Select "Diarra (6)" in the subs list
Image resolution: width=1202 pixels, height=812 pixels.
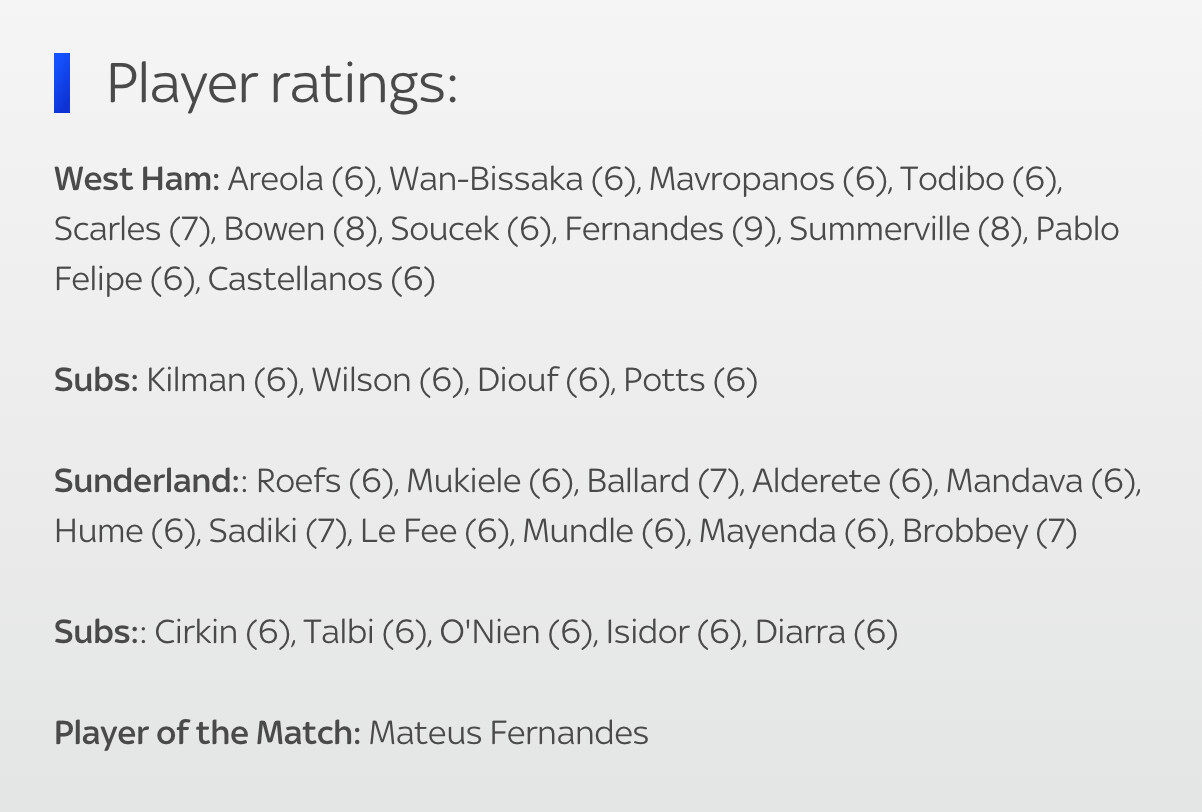click(826, 633)
